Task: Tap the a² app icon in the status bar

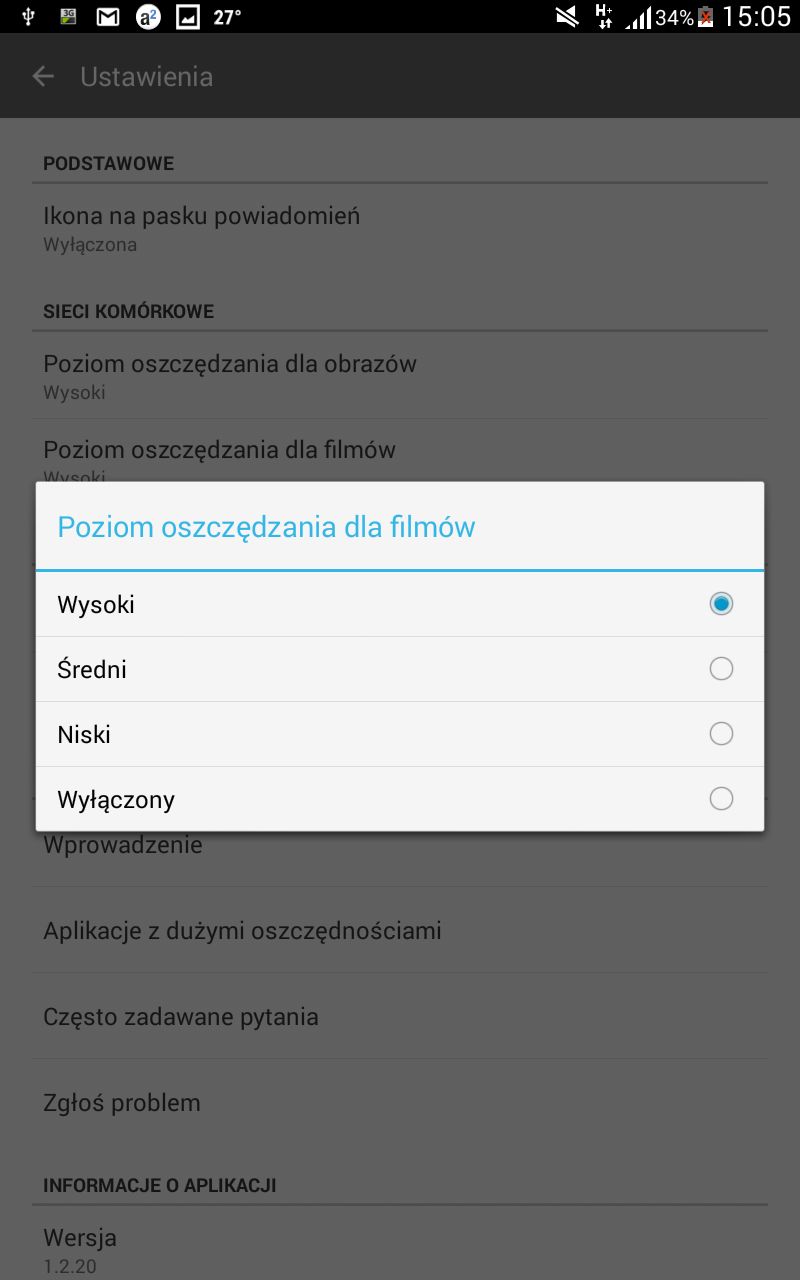Action: click(x=148, y=16)
